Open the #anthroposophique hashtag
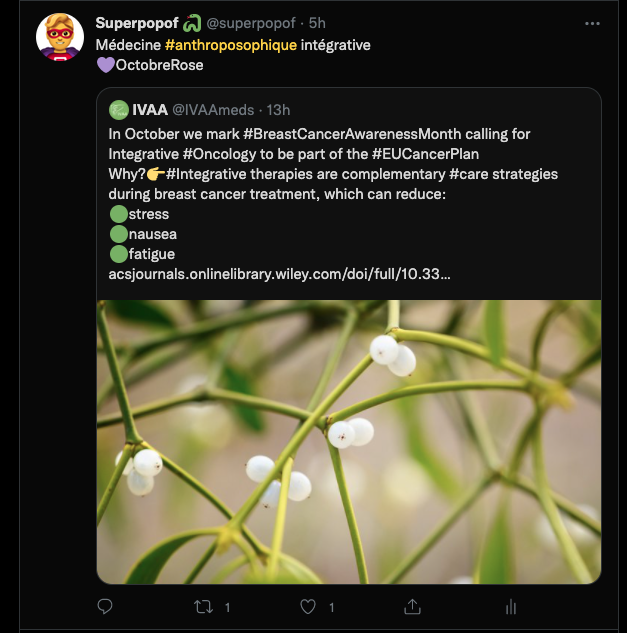 tap(231, 46)
